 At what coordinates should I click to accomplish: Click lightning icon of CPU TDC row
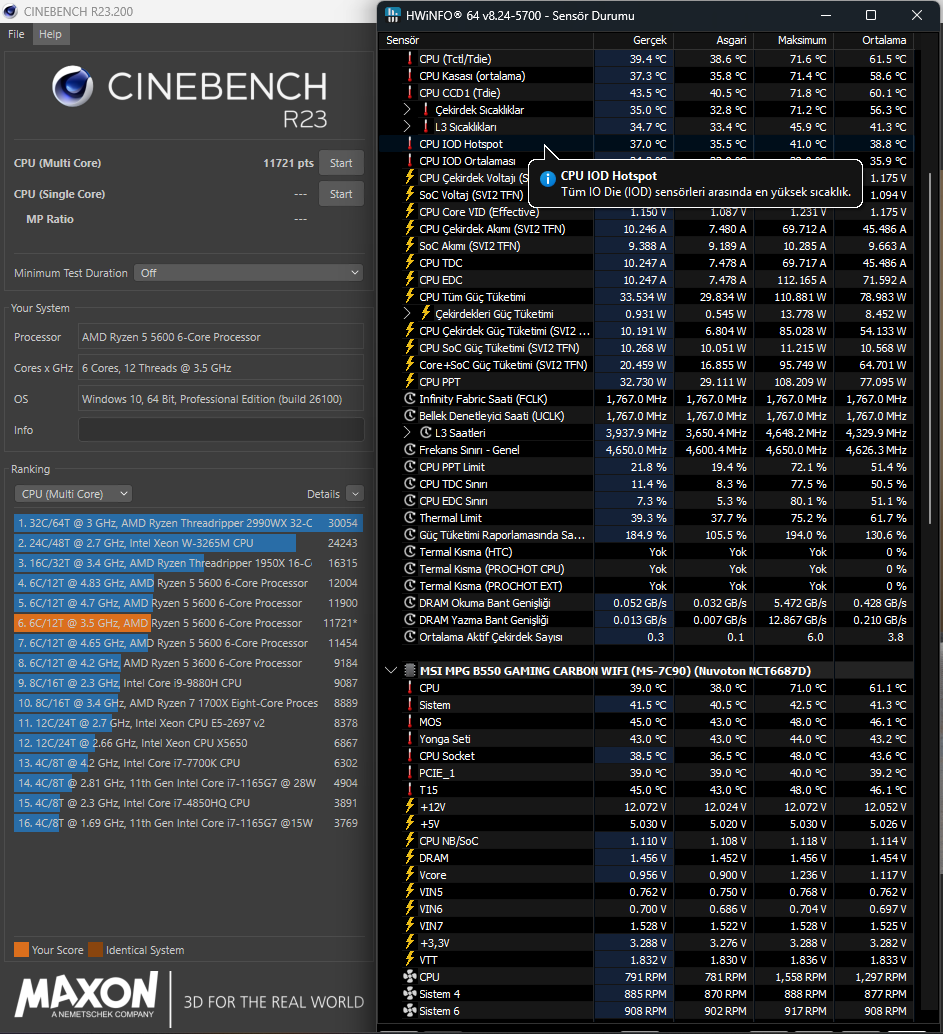tap(410, 262)
